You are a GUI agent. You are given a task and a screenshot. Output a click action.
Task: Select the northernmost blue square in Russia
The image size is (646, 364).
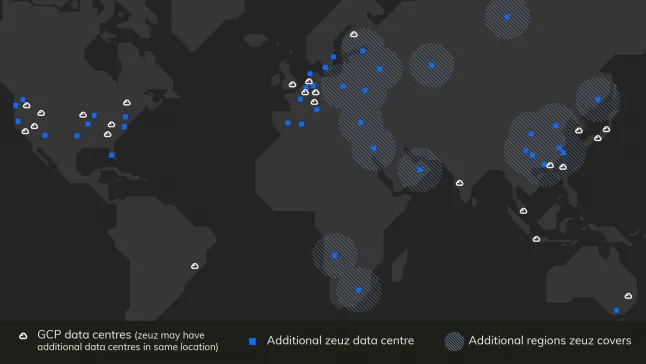[x=507, y=17]
